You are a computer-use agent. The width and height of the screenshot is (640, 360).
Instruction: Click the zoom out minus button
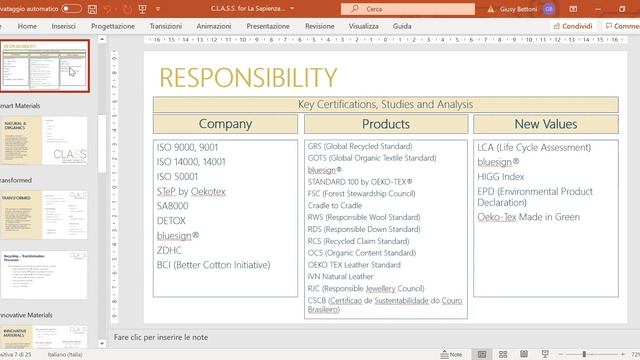(x=561, y=354)
